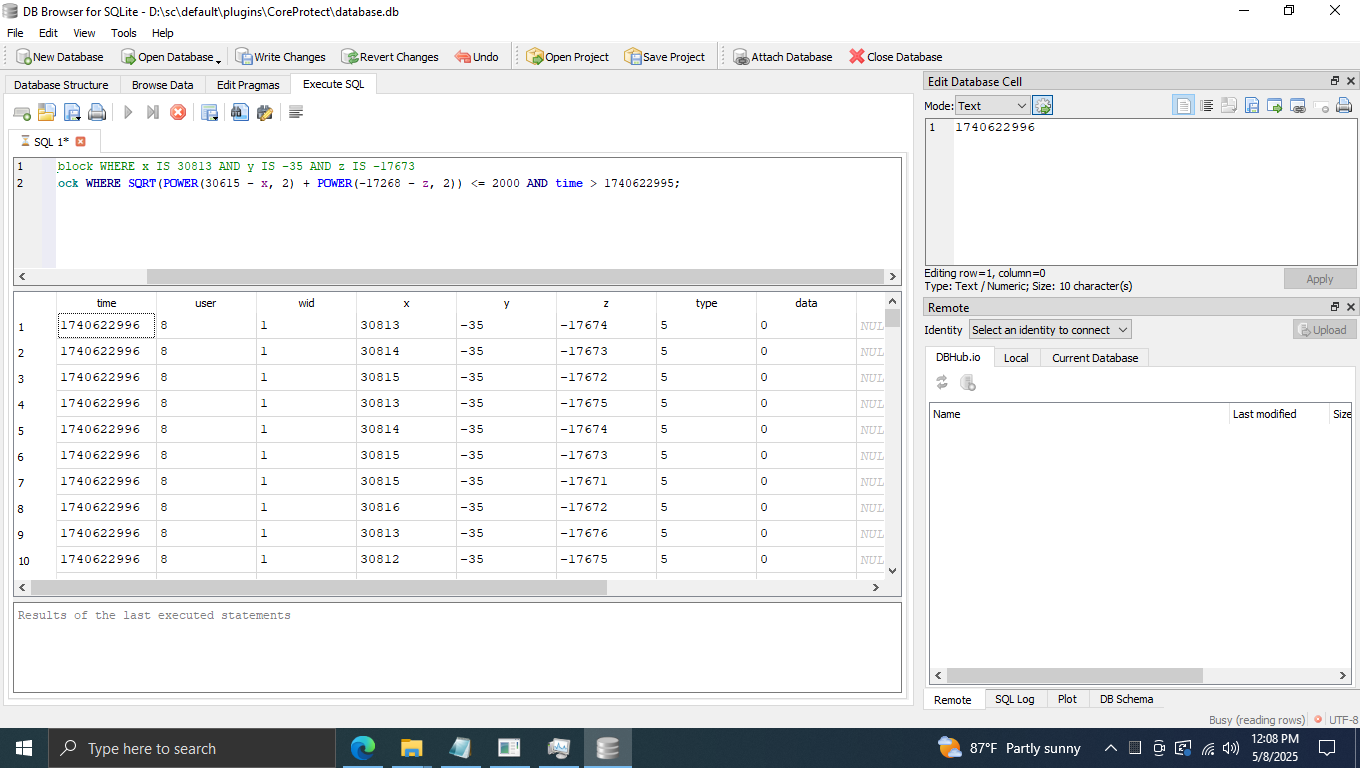Screen dimensions: 1360x768
Task: Open the Tools menu
Action: 124,33
